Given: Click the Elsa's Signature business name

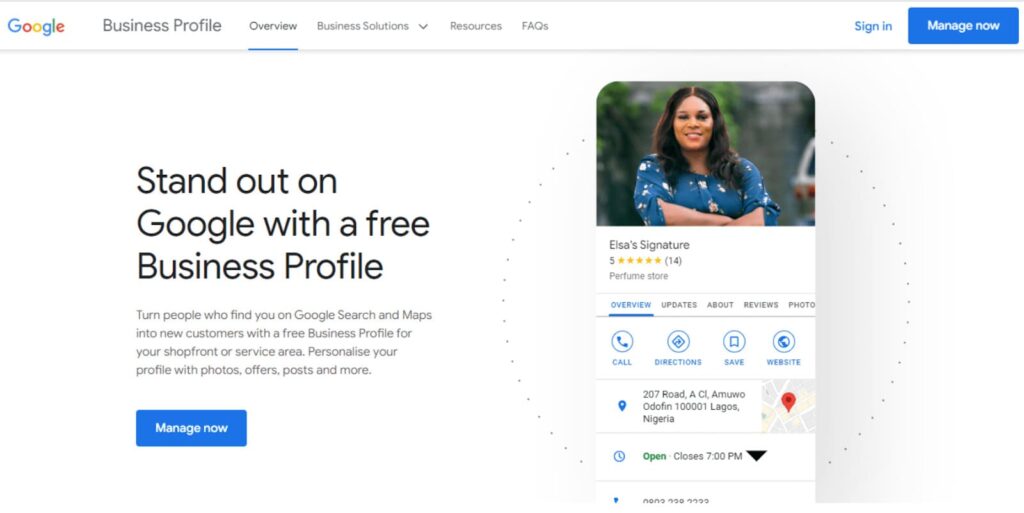Looking at the screenshot, I should [x=649, y=245].
